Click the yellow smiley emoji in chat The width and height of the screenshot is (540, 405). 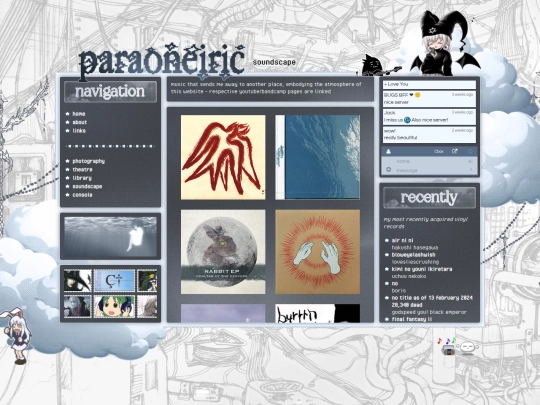coord(418,95)
